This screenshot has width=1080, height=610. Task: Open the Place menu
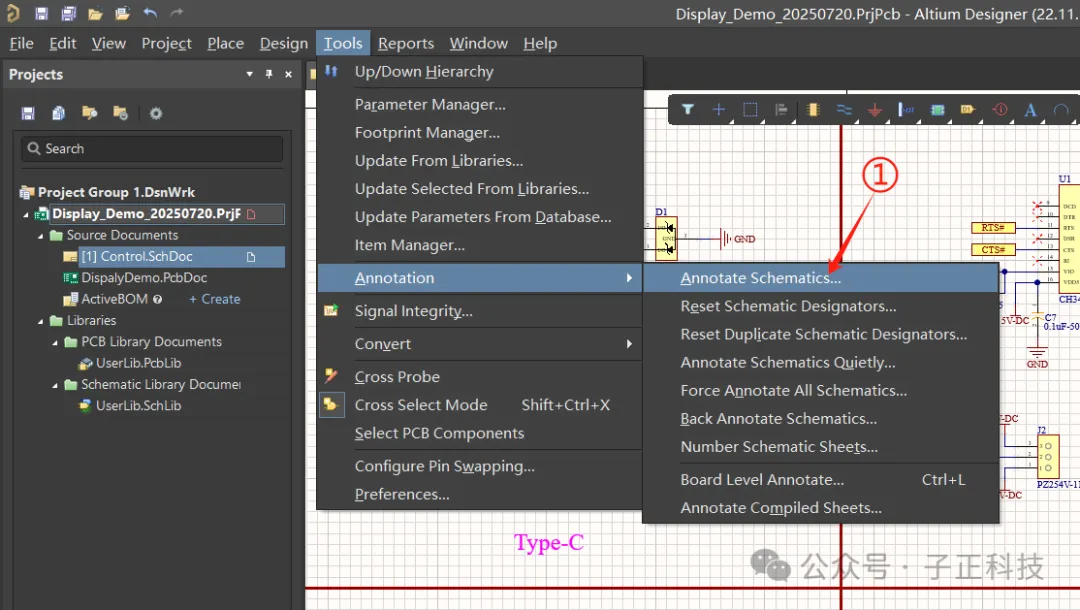click(x=225, y=43)
